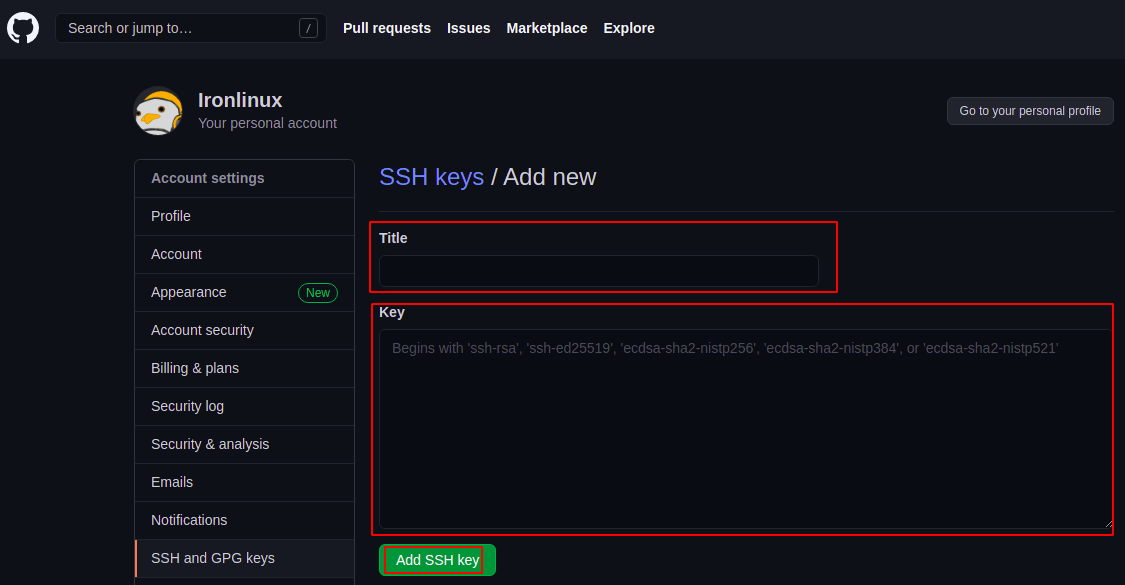Grab the Key textarea resize handle
The height and width of the screenshot is (585, 1125).
pyautogui.click(x=1106, y=523)
